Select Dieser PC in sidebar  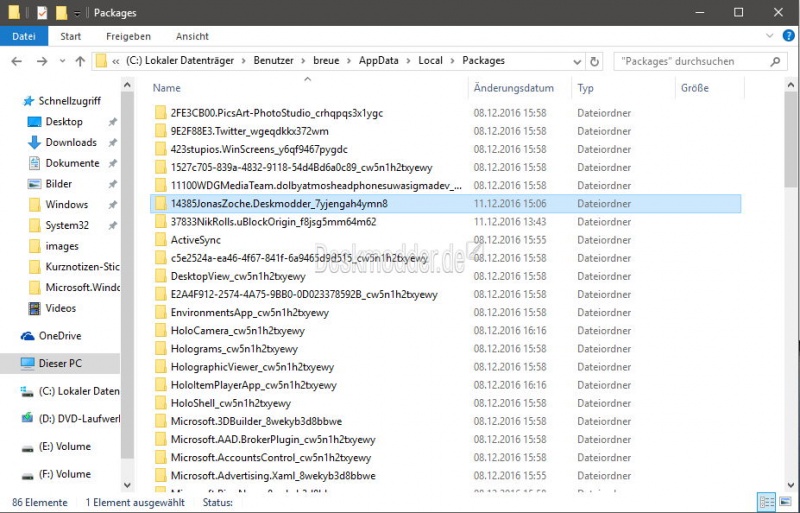tap(60, 363)
